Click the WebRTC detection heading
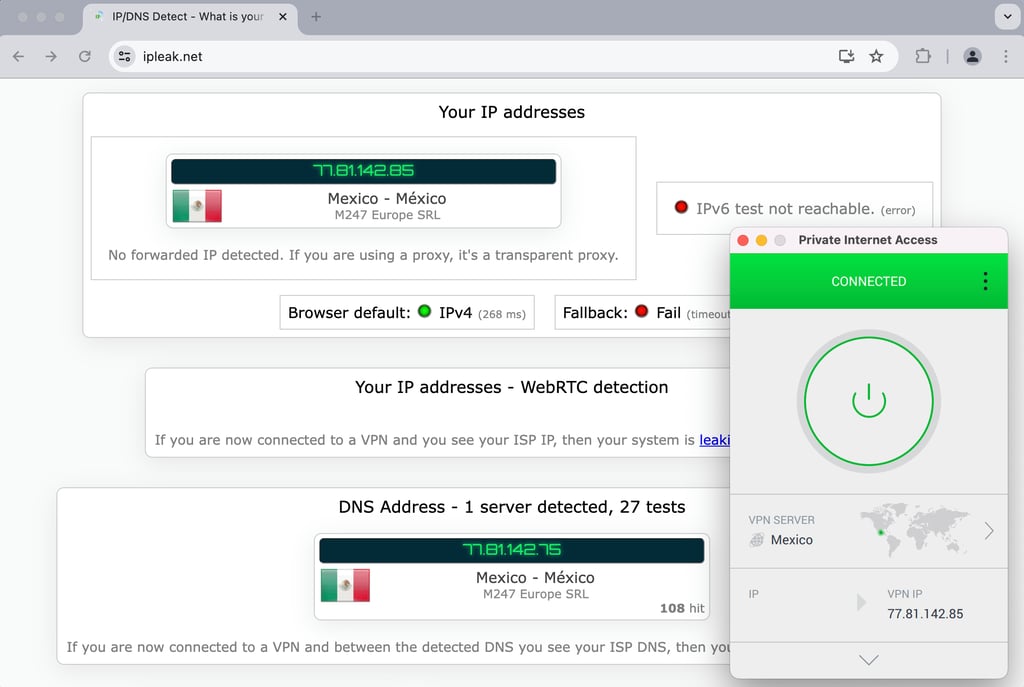 pyautogui.click(x=511, y=387)
